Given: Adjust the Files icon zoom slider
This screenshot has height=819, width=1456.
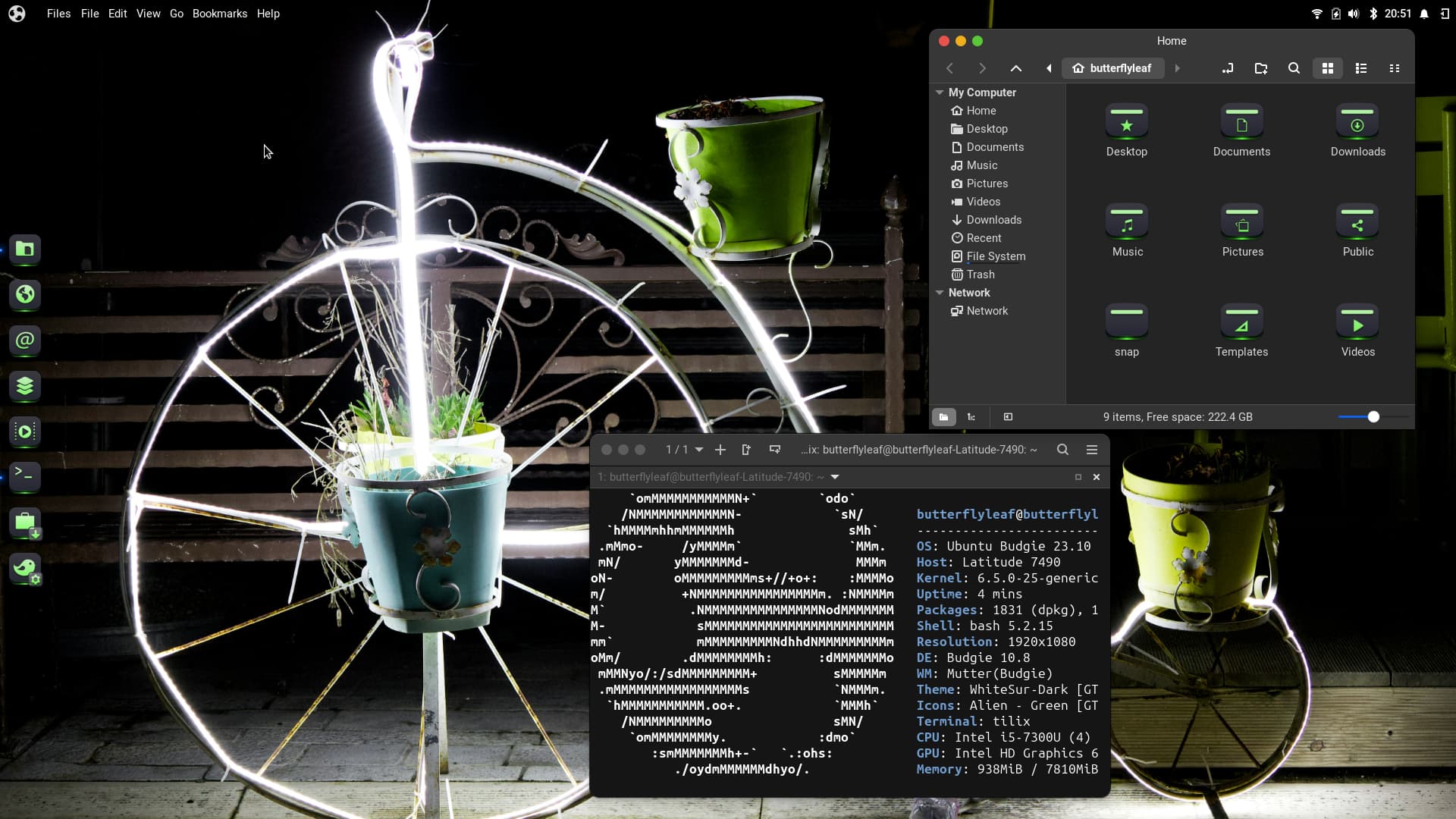Looking at the screenshot, I should click(x=1373, y=417).
